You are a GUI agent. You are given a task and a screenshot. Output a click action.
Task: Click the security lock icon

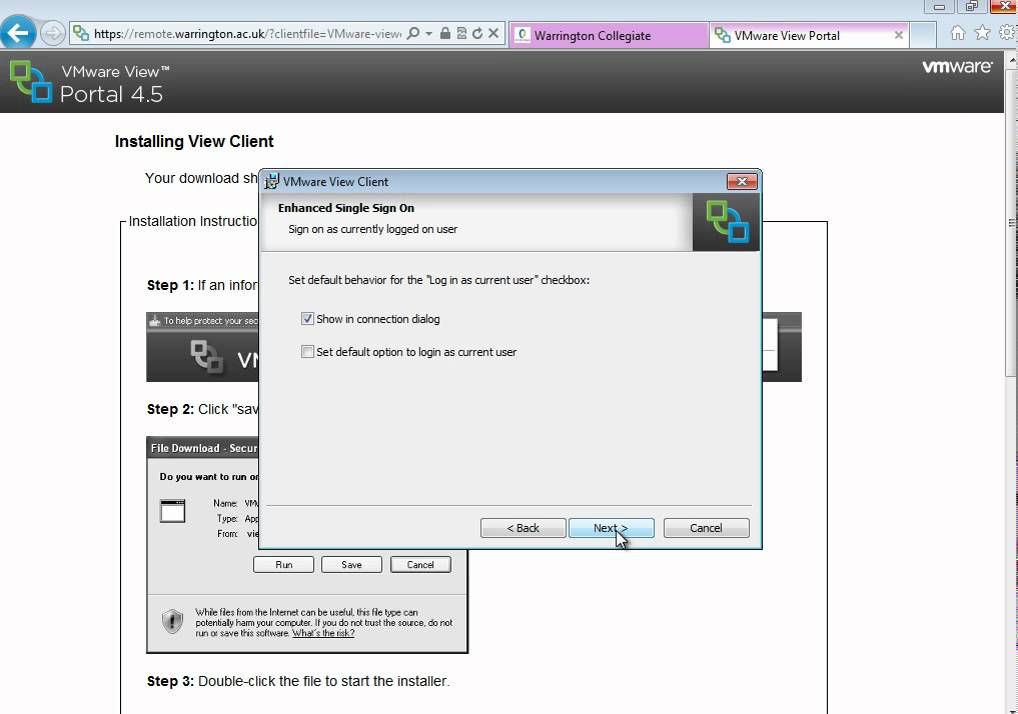(445, 33)
